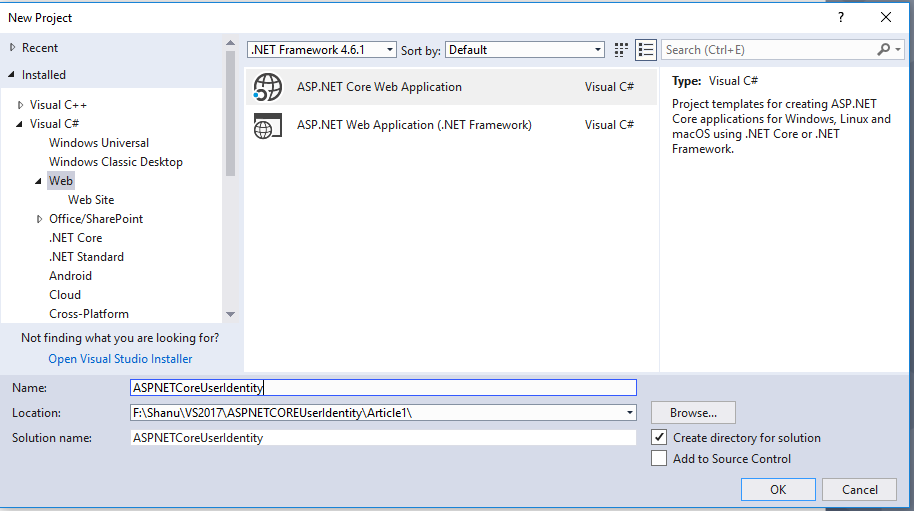Select ASP.NET Web Application (.NET Framework) template

(x=451, y=125)
